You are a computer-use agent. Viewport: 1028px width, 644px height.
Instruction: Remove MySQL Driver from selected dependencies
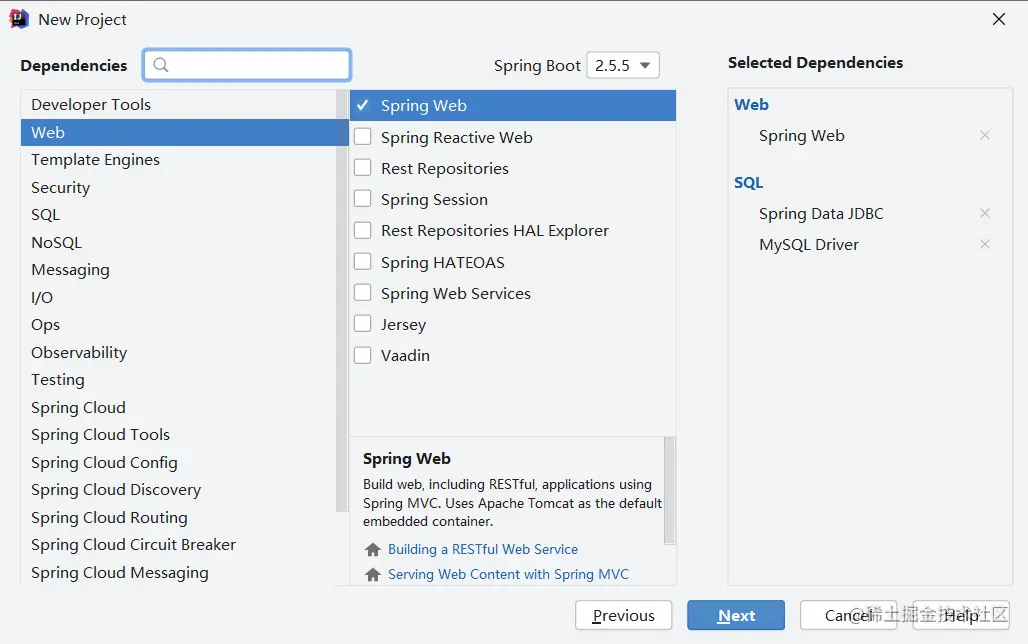984,244
